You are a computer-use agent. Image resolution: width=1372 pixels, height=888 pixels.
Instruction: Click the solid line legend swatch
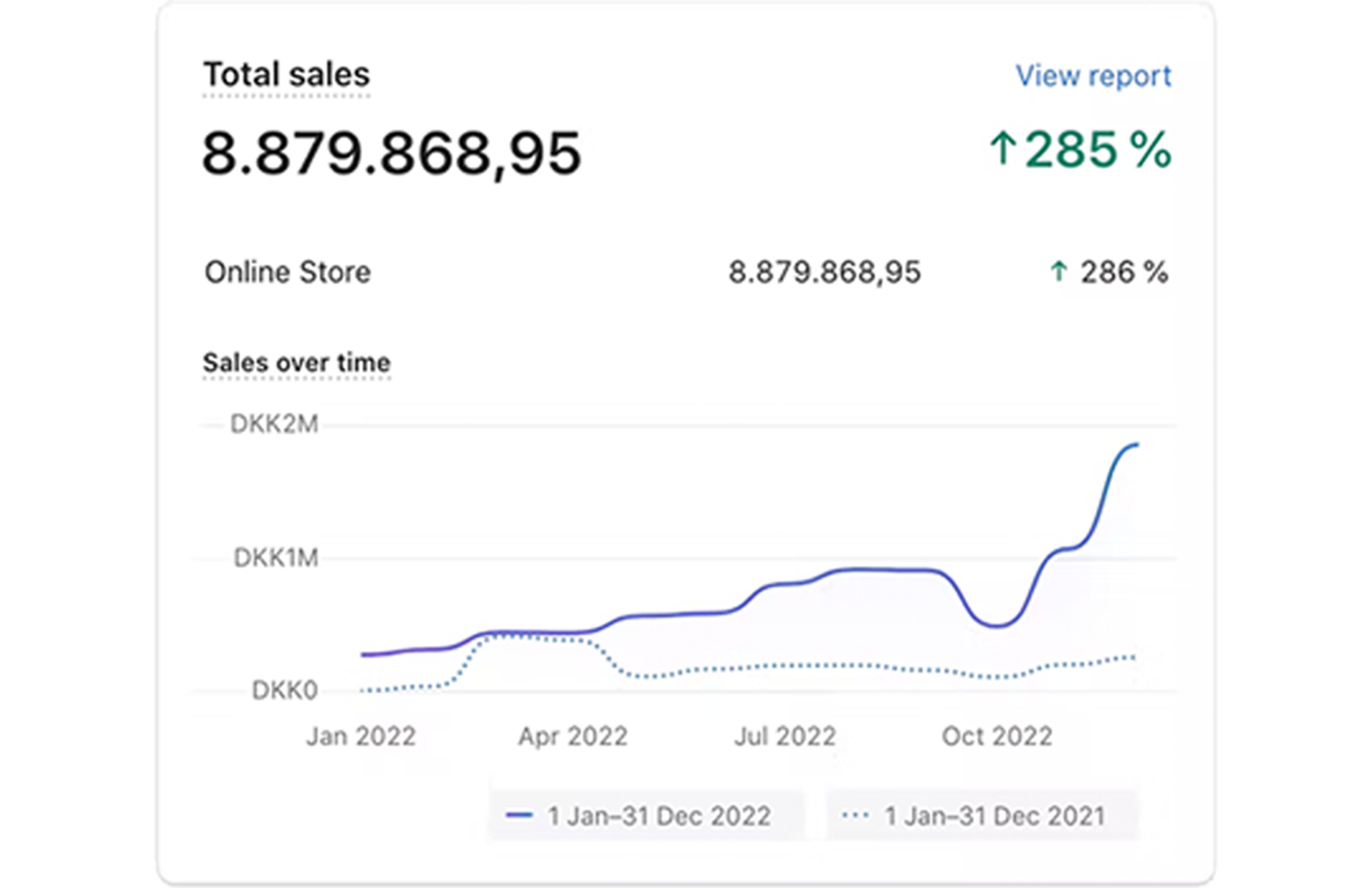coord(520,815)
